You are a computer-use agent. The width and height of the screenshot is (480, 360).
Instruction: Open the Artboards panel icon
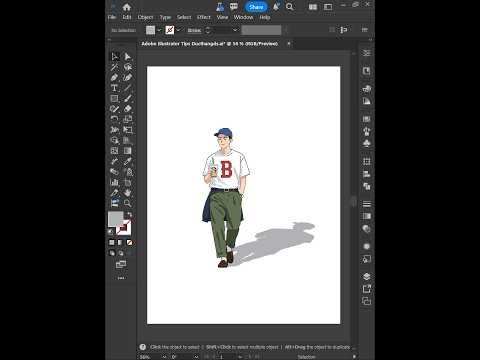point(367,301)
